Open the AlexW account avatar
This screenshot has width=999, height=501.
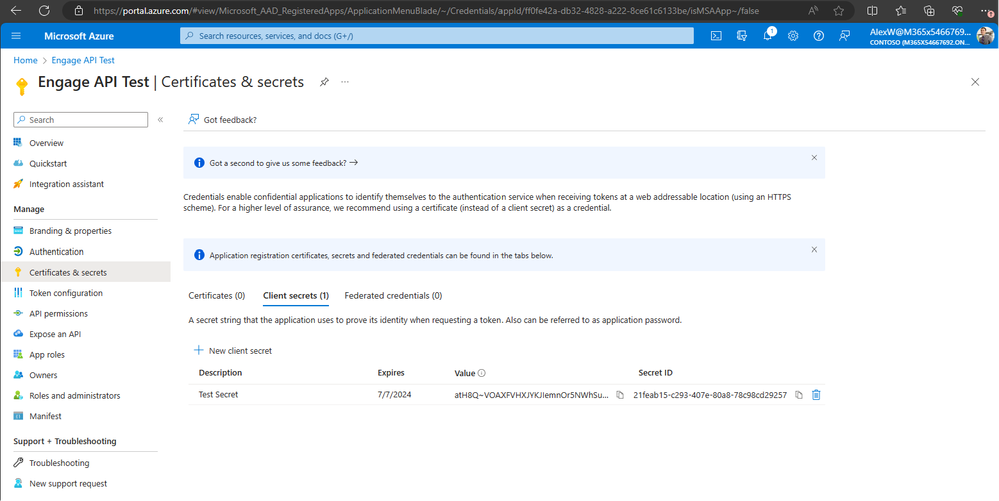coord(985,36)
